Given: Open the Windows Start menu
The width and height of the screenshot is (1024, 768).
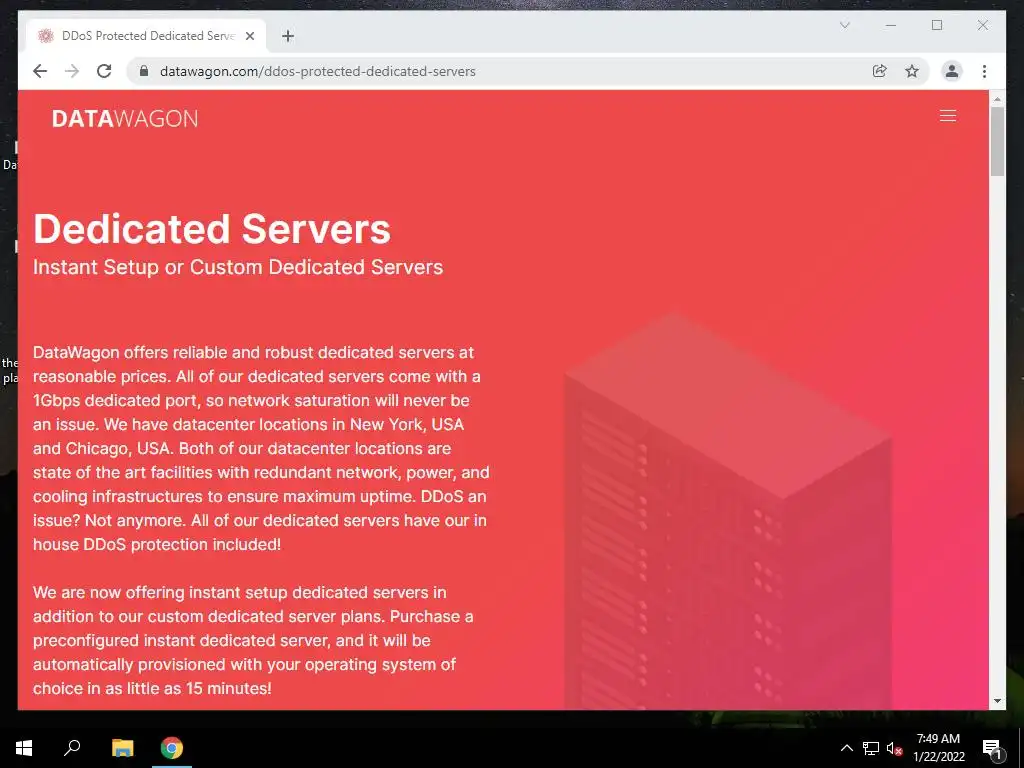Looking at the screenshot, I should pyautogui.click(x=24, y=748).
